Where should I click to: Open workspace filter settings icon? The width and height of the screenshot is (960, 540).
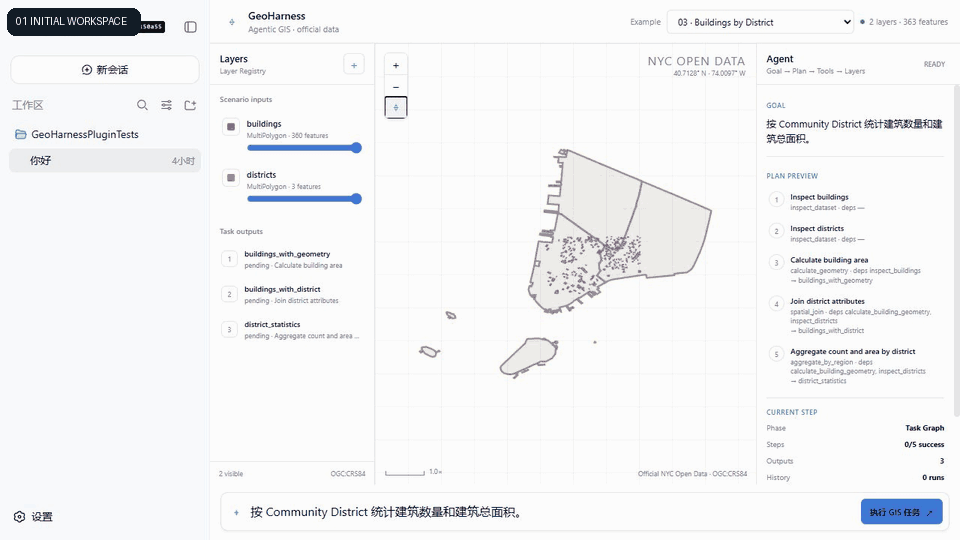[x=167, y=105]
